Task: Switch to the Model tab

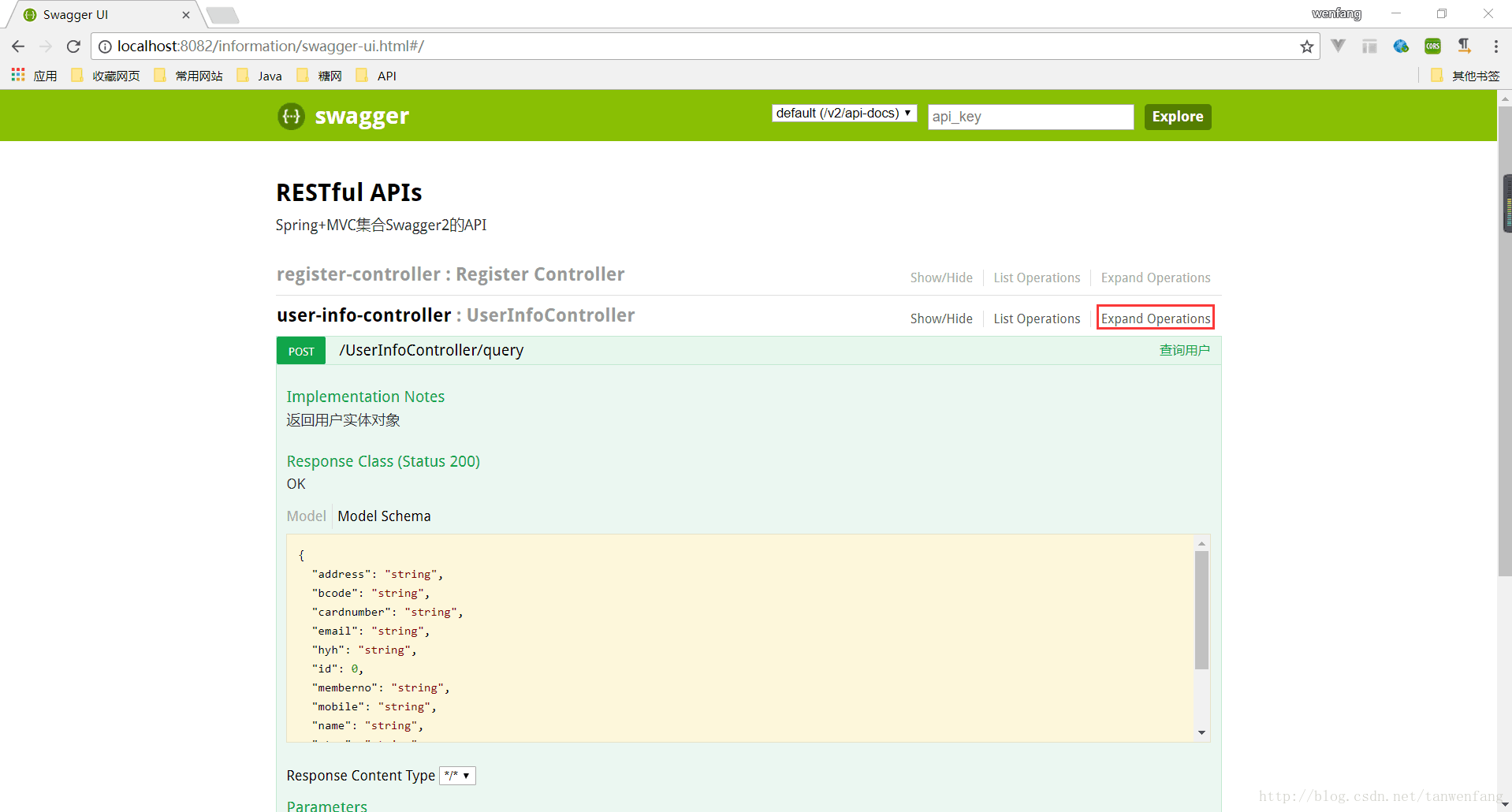Action: tap(306, 516)
